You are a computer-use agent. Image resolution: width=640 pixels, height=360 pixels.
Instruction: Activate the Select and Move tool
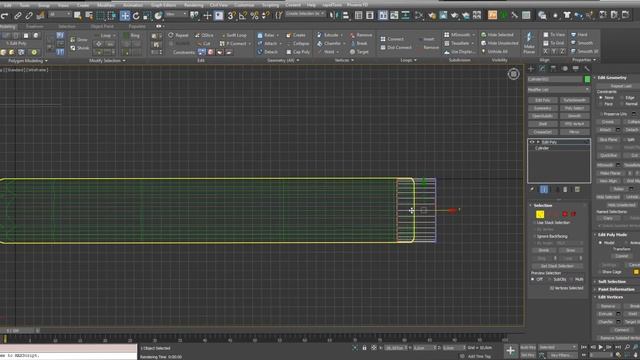pos(124,16)
